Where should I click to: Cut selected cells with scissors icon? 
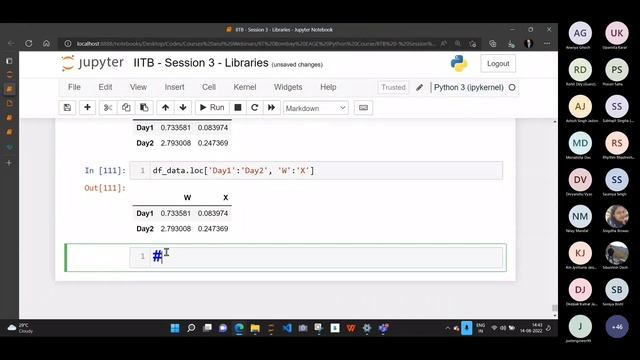click(x=108, y=108)
